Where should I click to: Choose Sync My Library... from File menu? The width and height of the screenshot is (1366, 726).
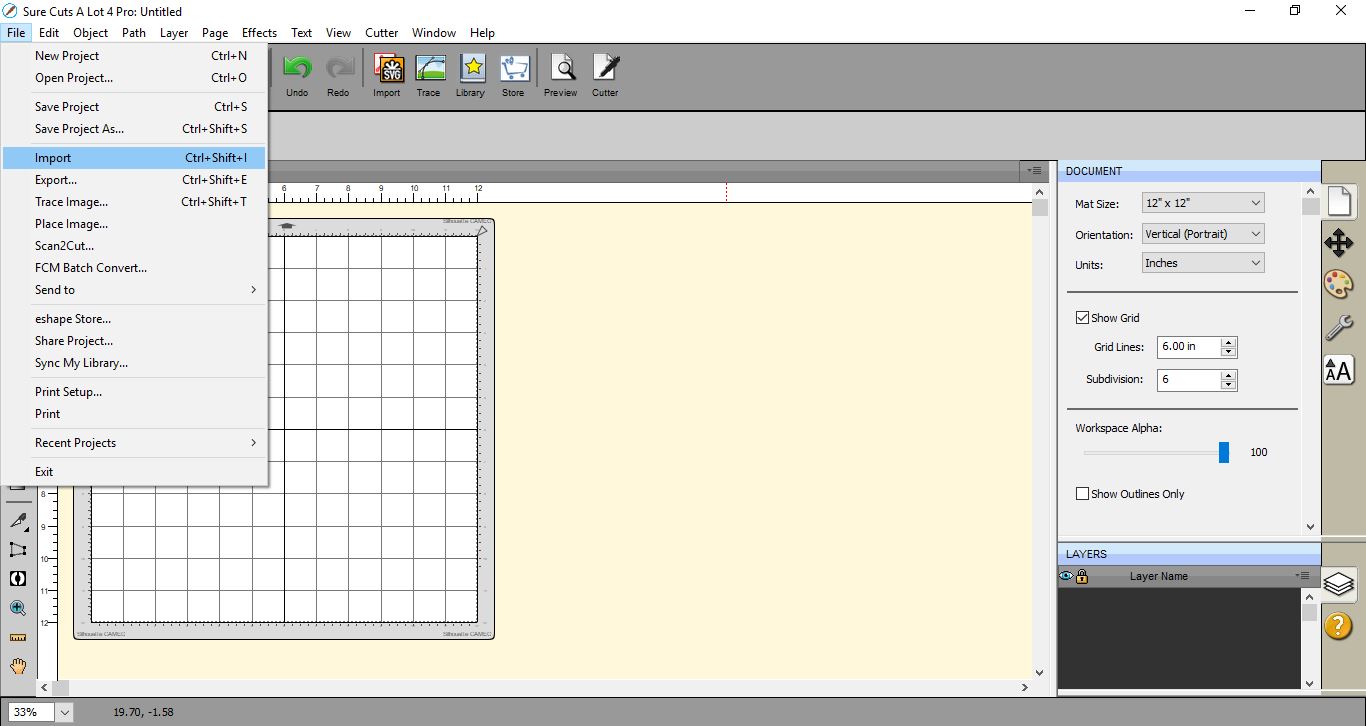point(134,363)
